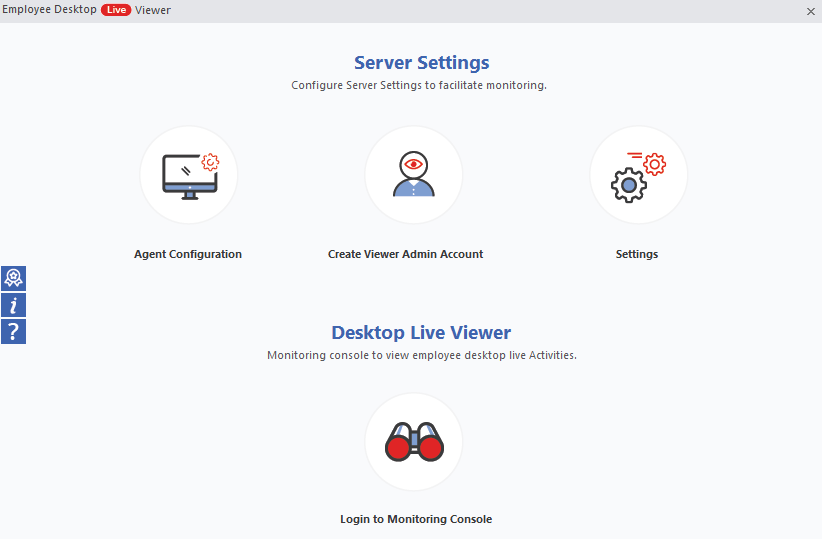The image size is (822, 539).
Task: Click the Settings text label
Action: [636, 254]
